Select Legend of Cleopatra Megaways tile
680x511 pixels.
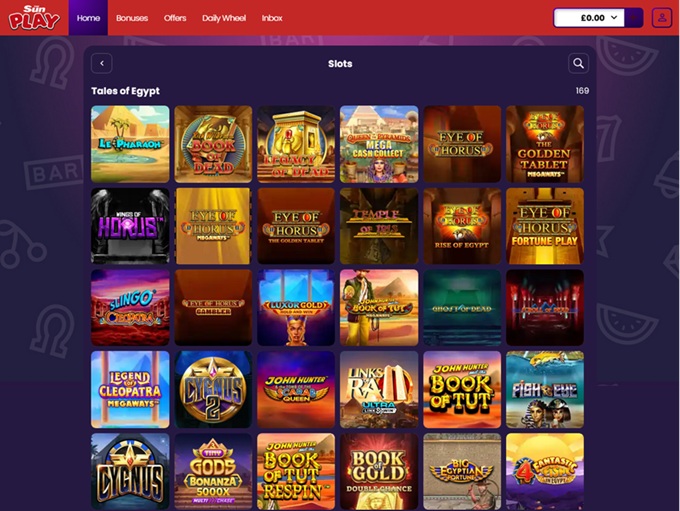click(130, 390)
